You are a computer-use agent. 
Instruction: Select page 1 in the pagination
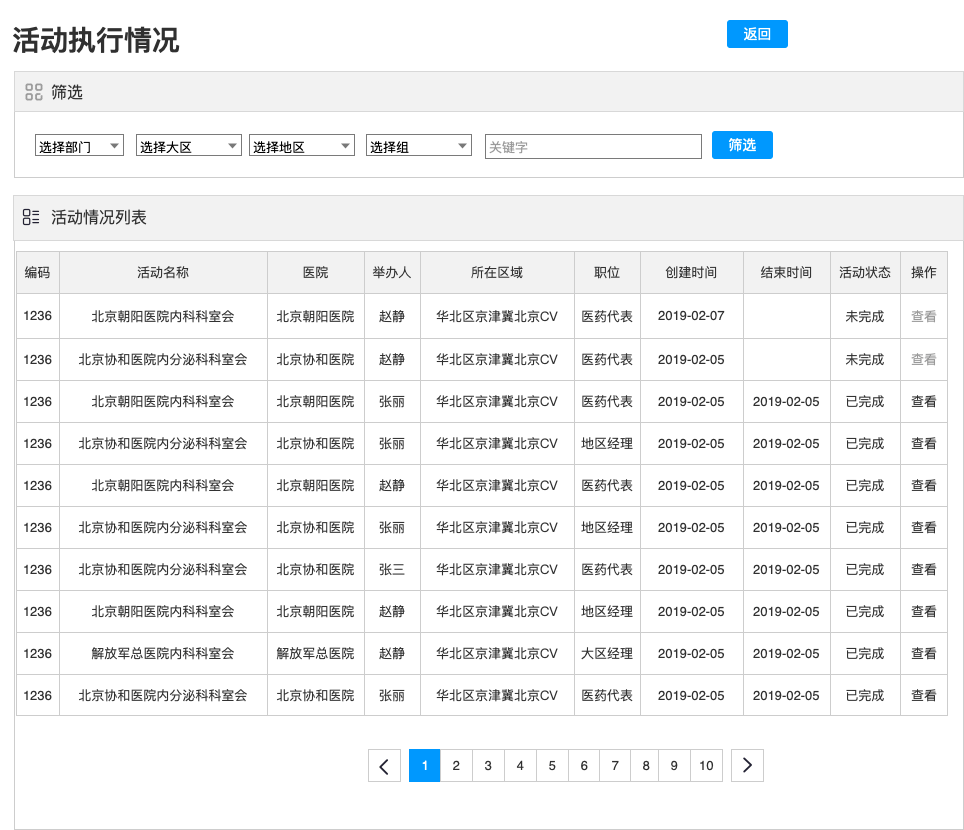425,765
